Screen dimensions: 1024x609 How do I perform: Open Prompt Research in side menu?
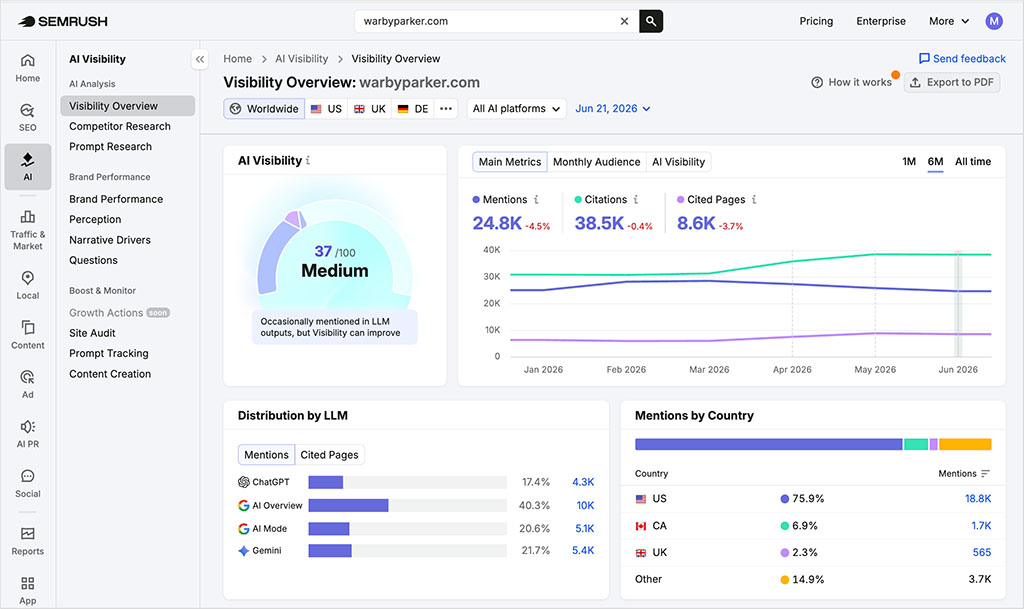pos(110,147)
